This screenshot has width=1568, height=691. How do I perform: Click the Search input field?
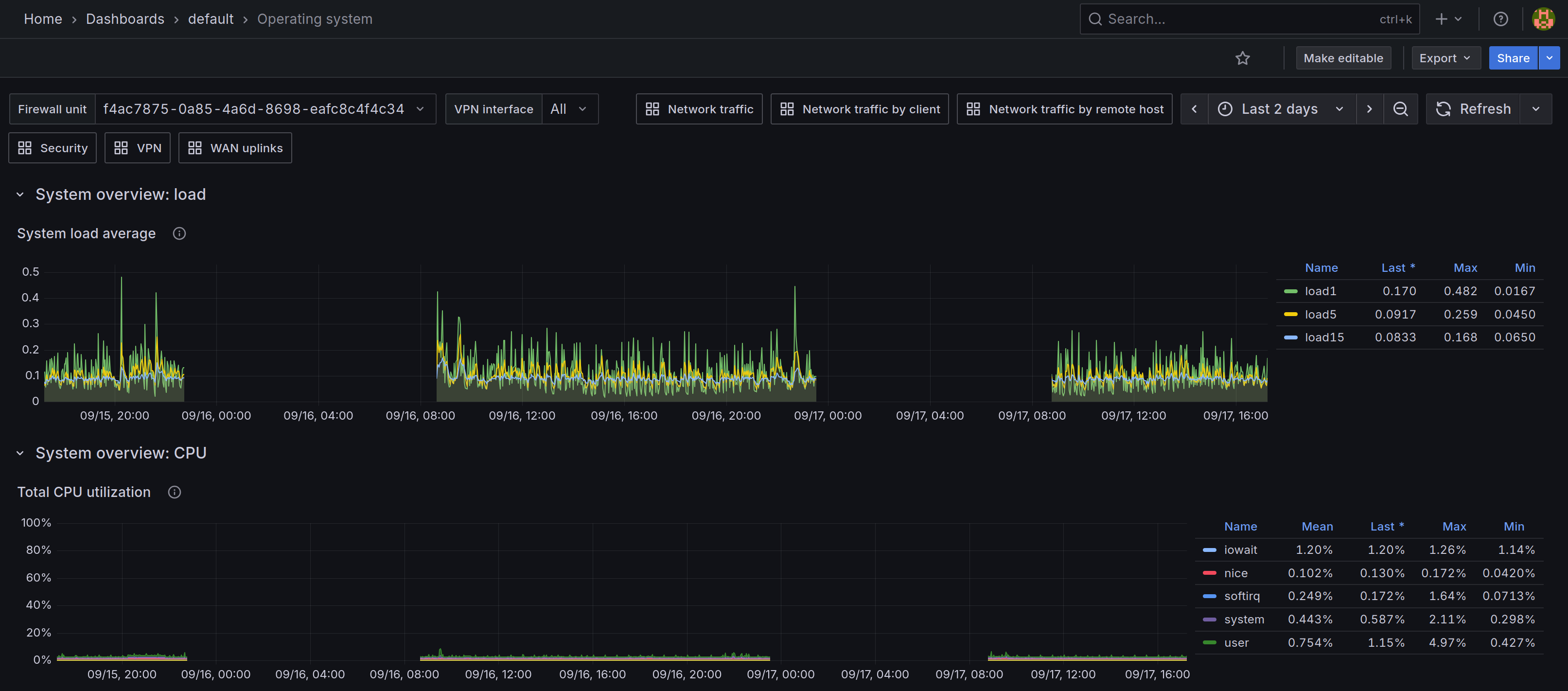(1242, 19)
